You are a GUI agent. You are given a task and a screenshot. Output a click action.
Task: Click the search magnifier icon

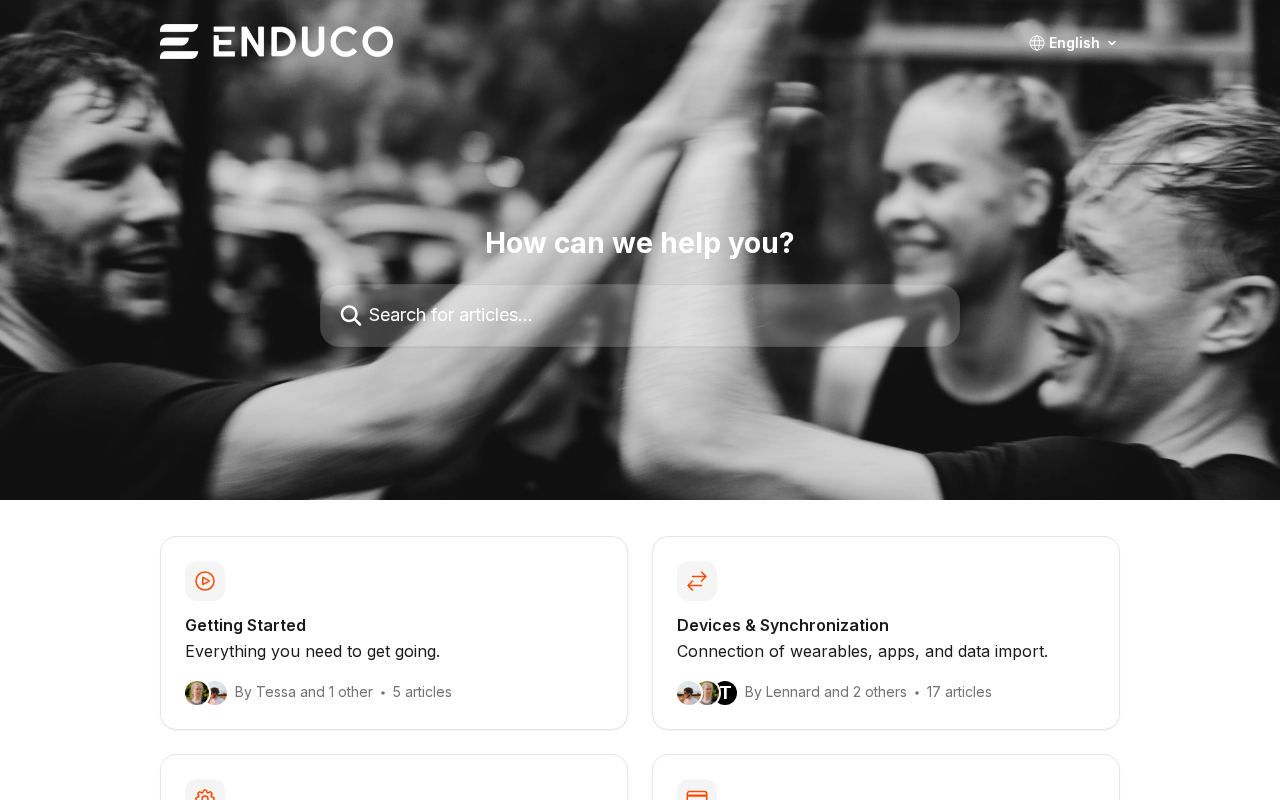[x=351, y=316]
